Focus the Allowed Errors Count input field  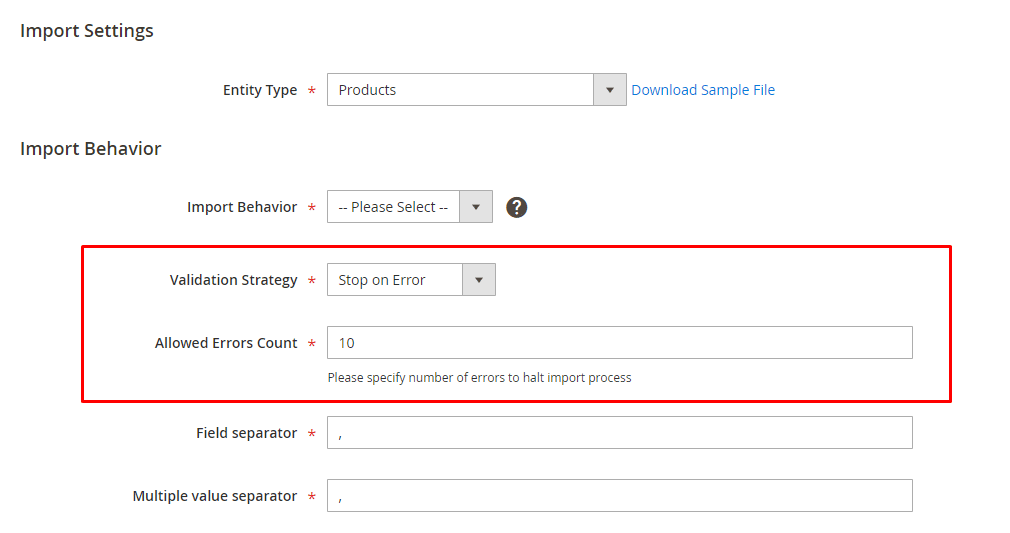(x=619, y=343)
